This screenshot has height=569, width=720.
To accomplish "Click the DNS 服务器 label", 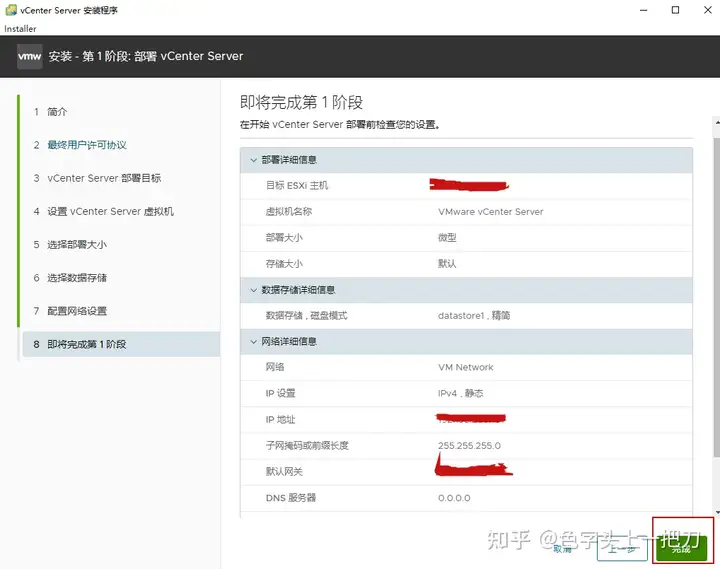I will pyautogui.click(x=291, y=498).
